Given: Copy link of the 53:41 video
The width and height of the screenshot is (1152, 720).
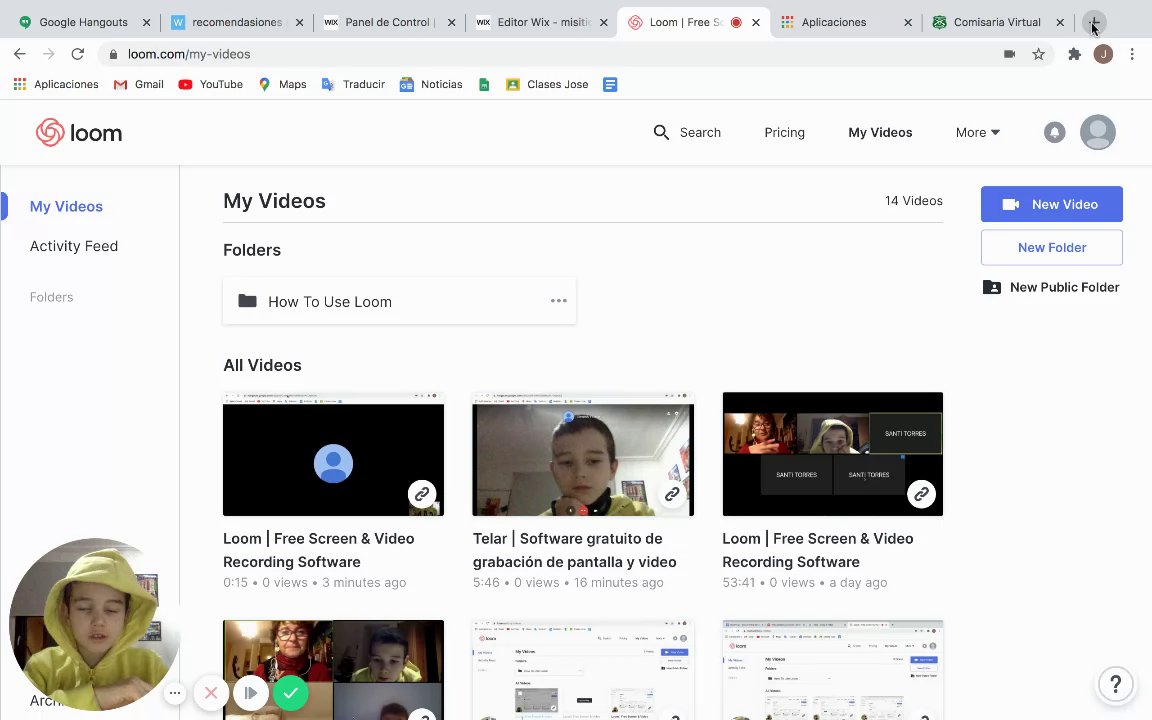Looking at the screenshot, I should (921, 494).
